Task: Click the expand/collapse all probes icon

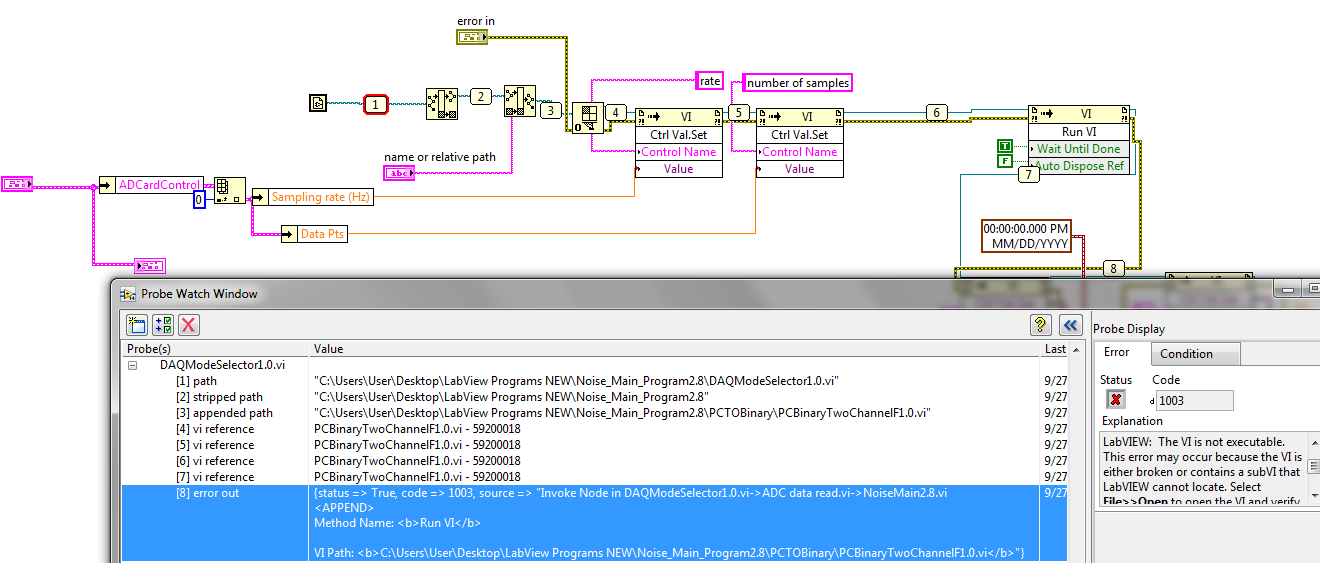Action: coord(163,324)
